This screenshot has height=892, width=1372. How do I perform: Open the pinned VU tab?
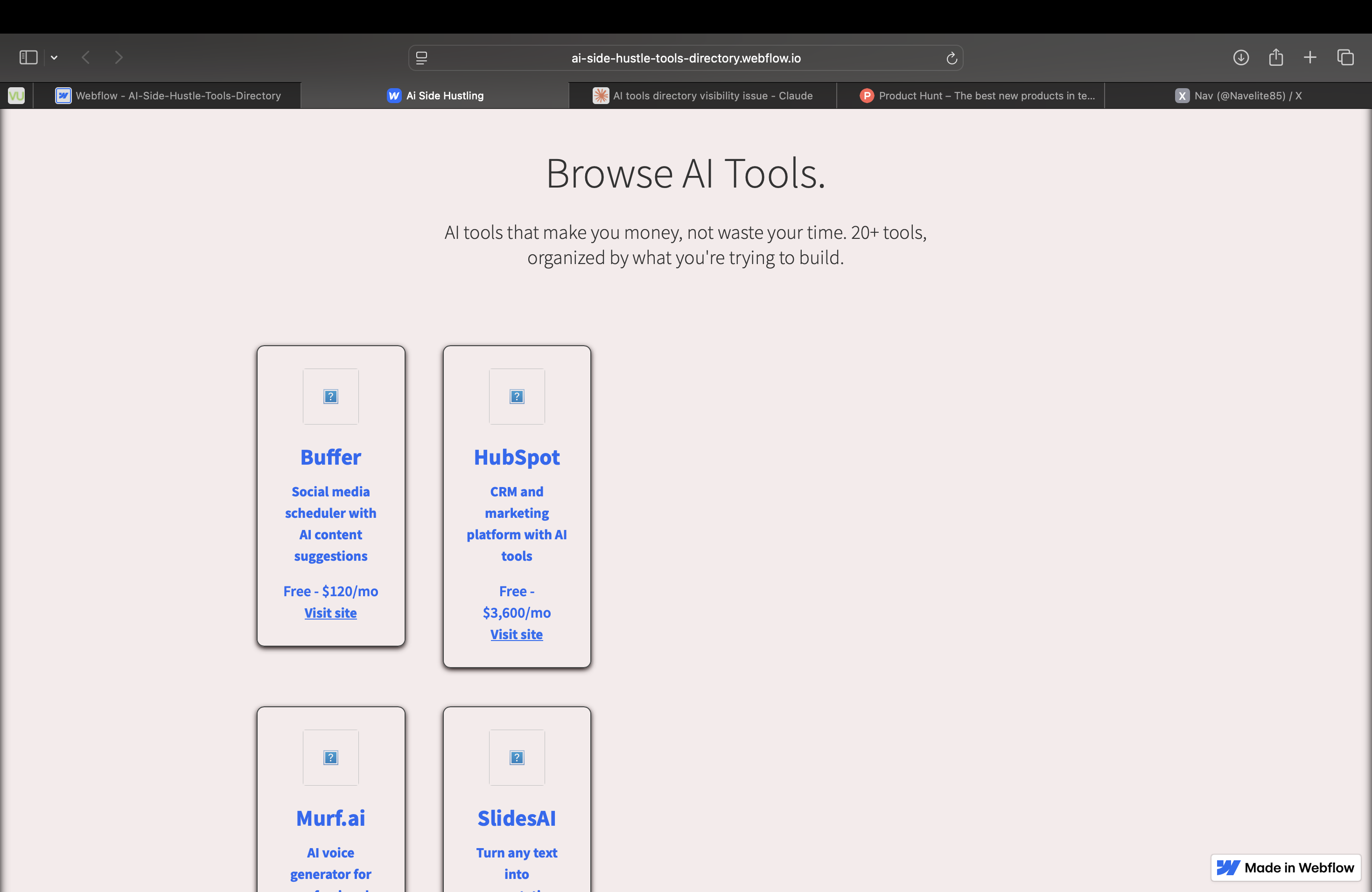(16, 96)
